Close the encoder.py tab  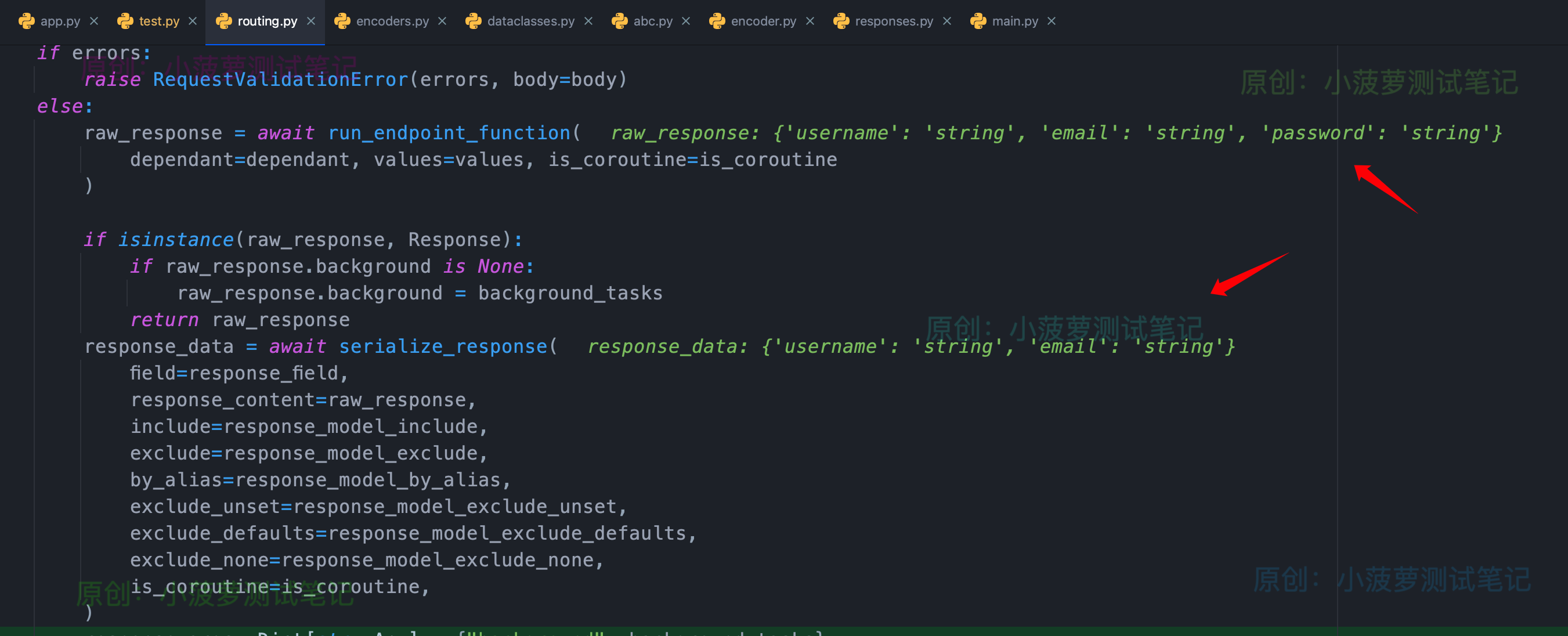pyautogui.click(x=811, y=20)
